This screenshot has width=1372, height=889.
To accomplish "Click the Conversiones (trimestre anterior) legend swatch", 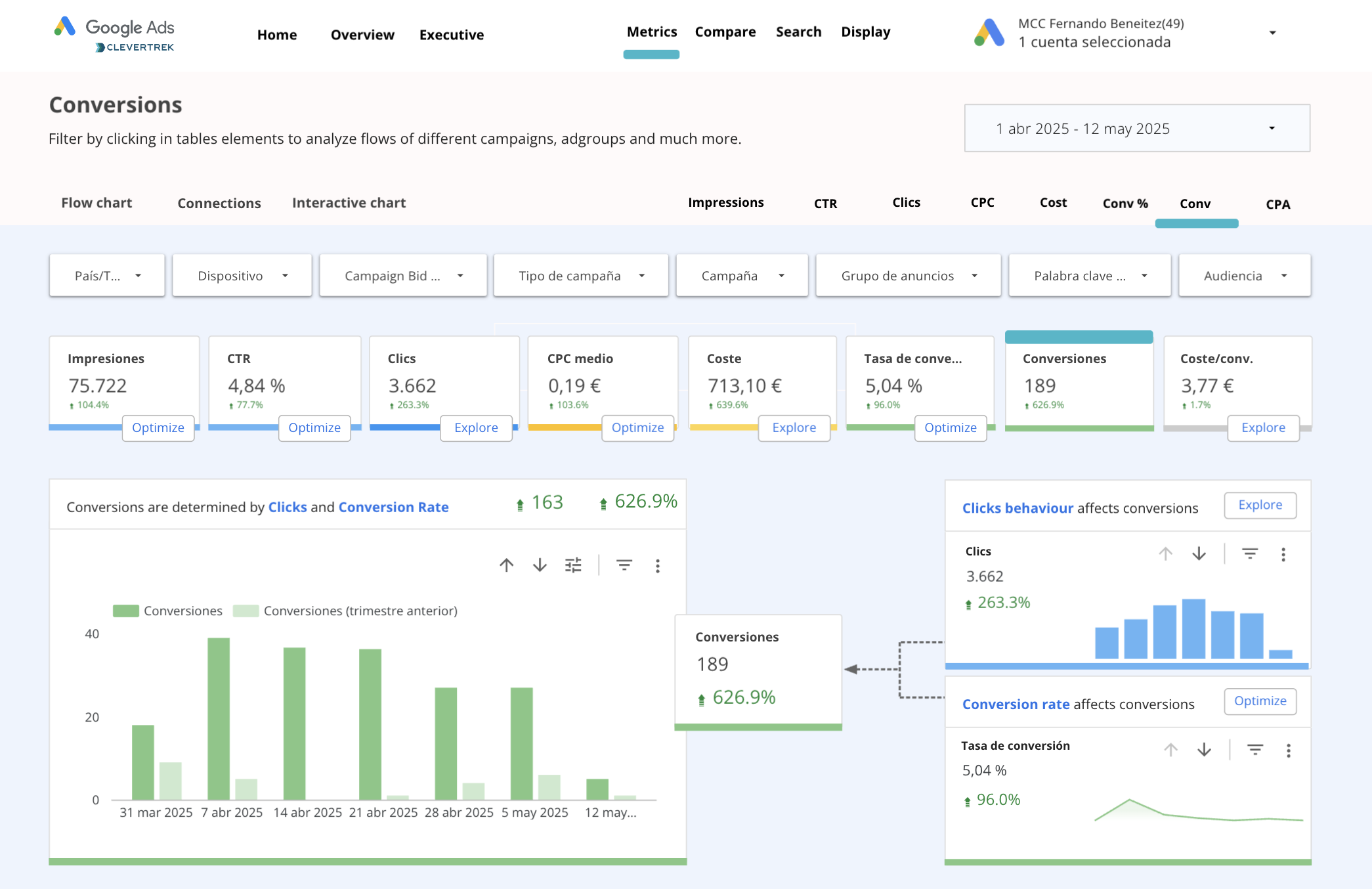I will pos(246,611).
